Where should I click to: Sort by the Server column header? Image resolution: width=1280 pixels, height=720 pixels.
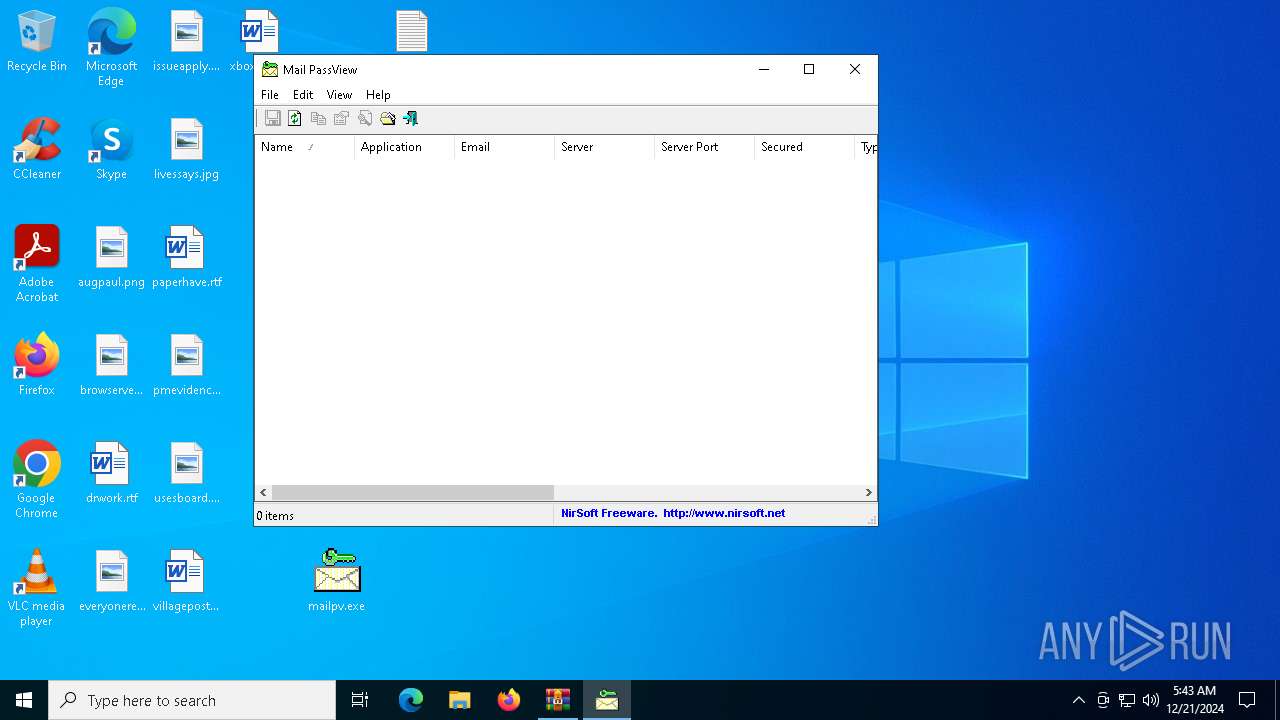(605, 147)
